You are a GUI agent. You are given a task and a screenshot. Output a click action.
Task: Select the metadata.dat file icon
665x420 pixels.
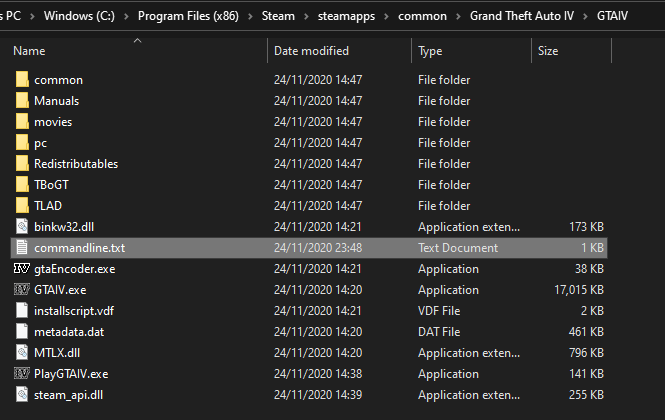click(x=21, y=331)
